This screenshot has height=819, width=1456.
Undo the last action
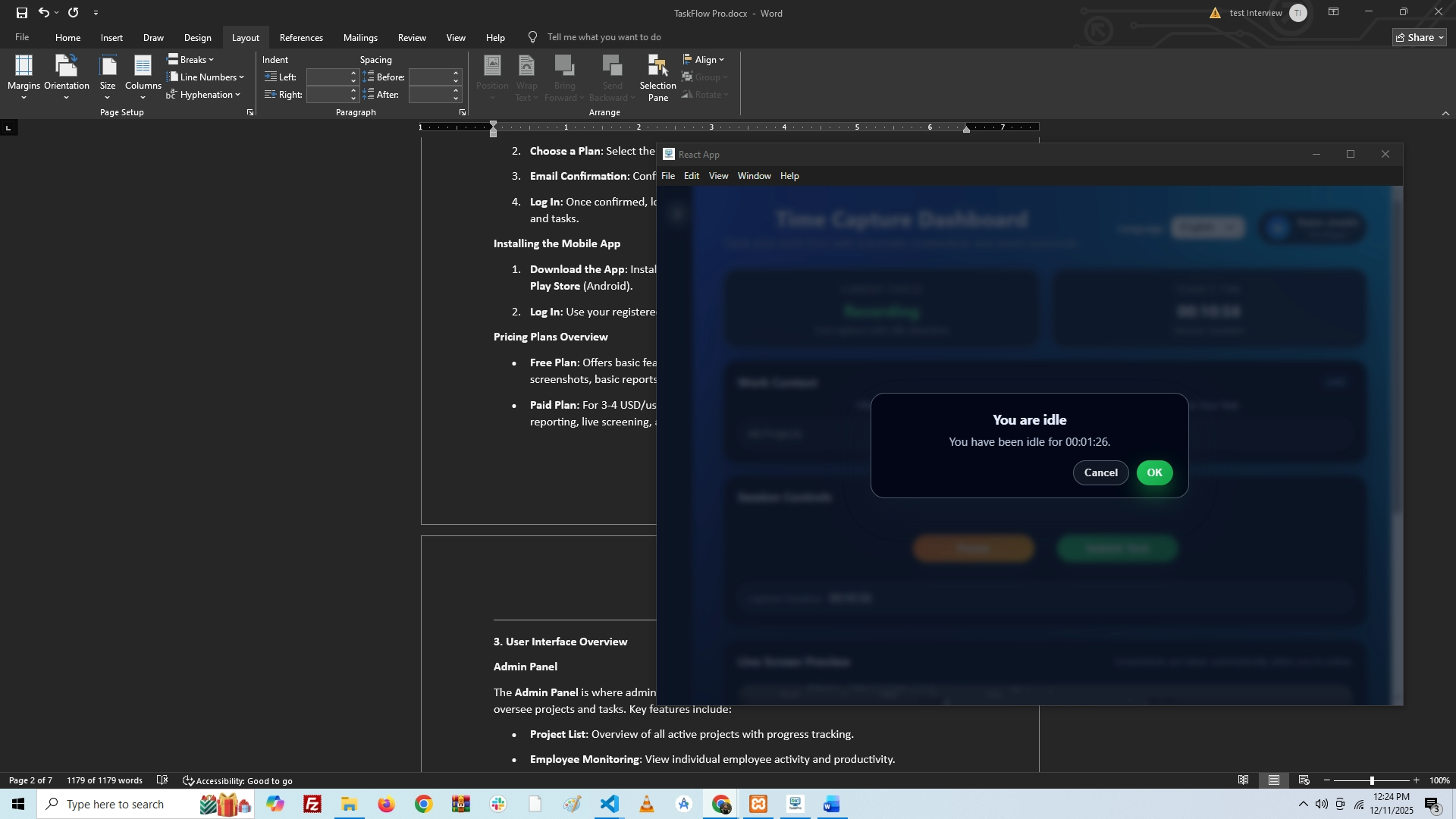click(43, 13)
